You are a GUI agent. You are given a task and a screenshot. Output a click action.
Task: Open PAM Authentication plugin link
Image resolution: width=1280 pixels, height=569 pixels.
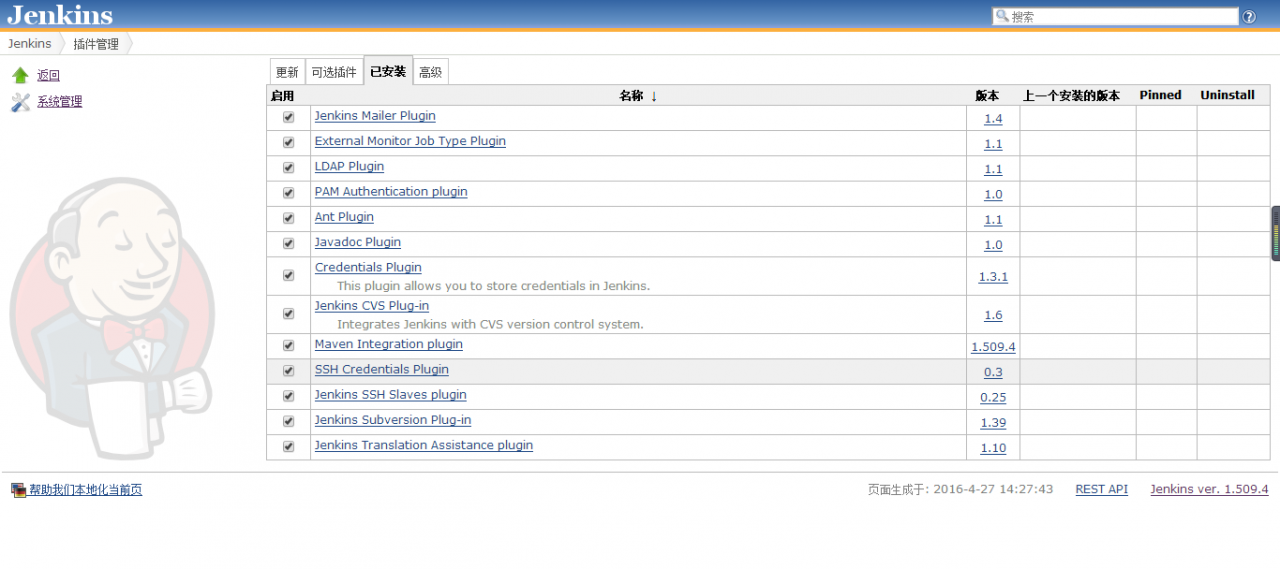tap(391, 191)
